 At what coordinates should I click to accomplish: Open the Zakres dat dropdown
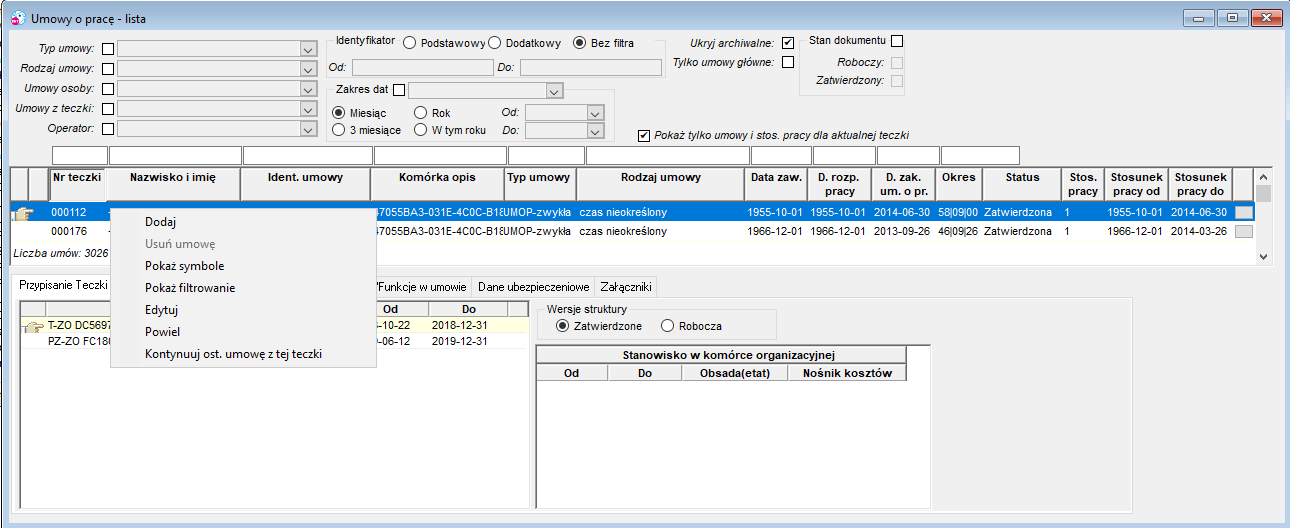pos(554,90)
